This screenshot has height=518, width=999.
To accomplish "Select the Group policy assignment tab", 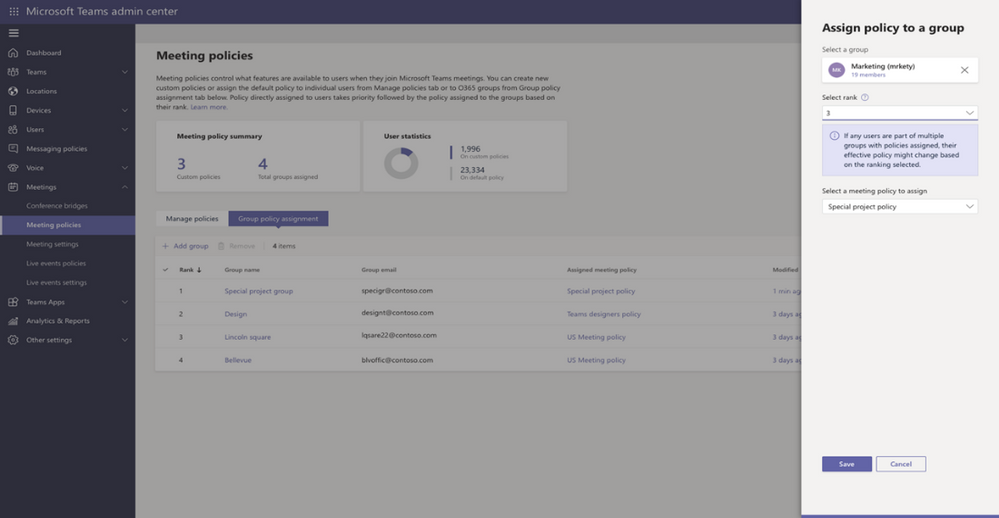I will [x=278, y=219].
